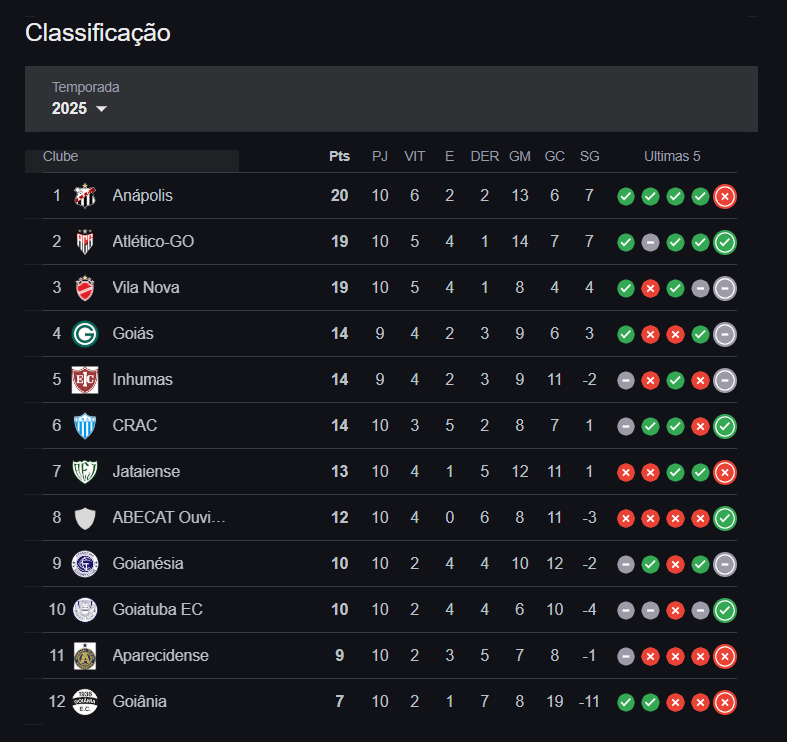Click the Anápolis club crest icon

[x=85, y=196]
